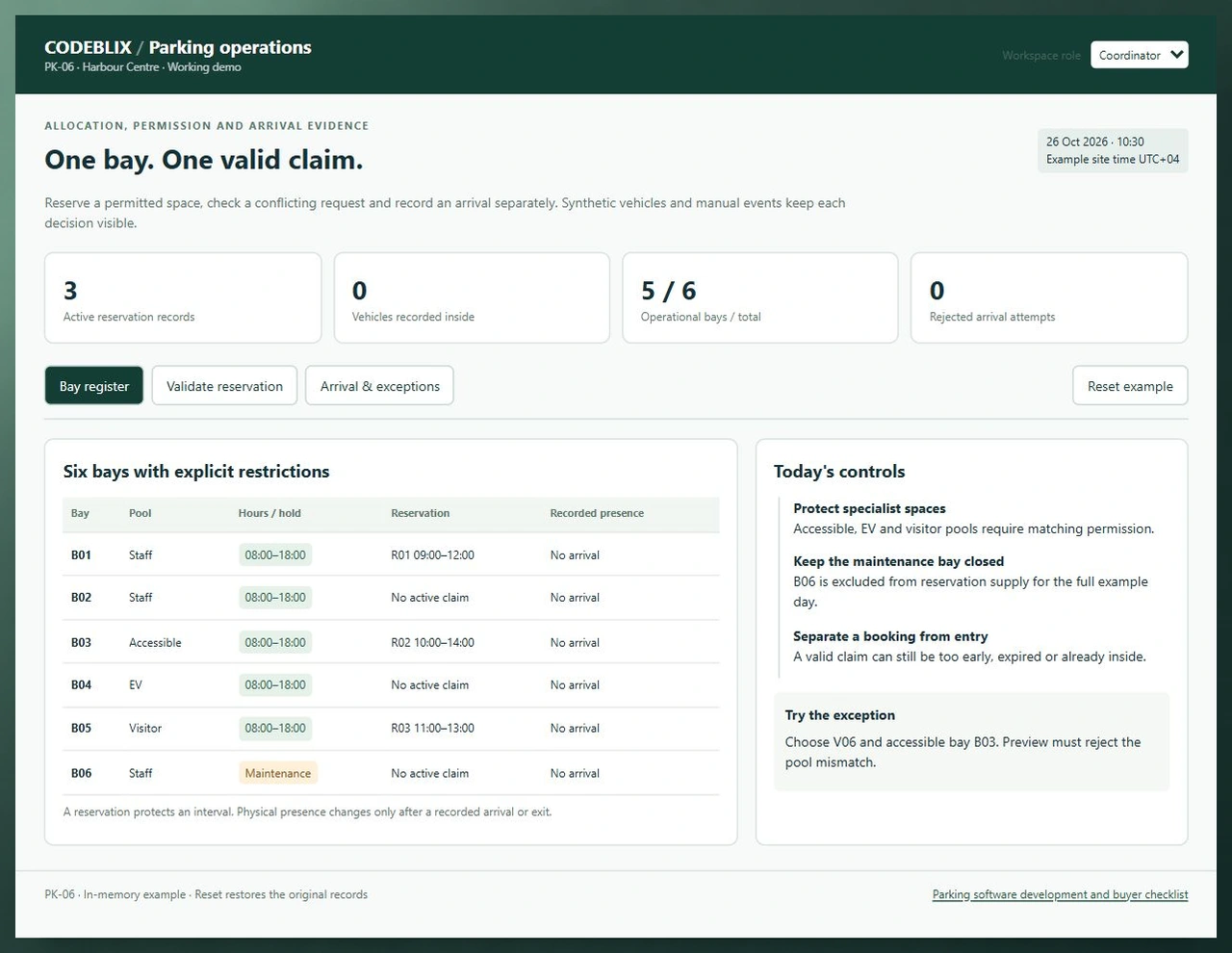Screen dimensions: 1232x953
Task: Click the Recorded presence column header
Action: tap(597, 513)
